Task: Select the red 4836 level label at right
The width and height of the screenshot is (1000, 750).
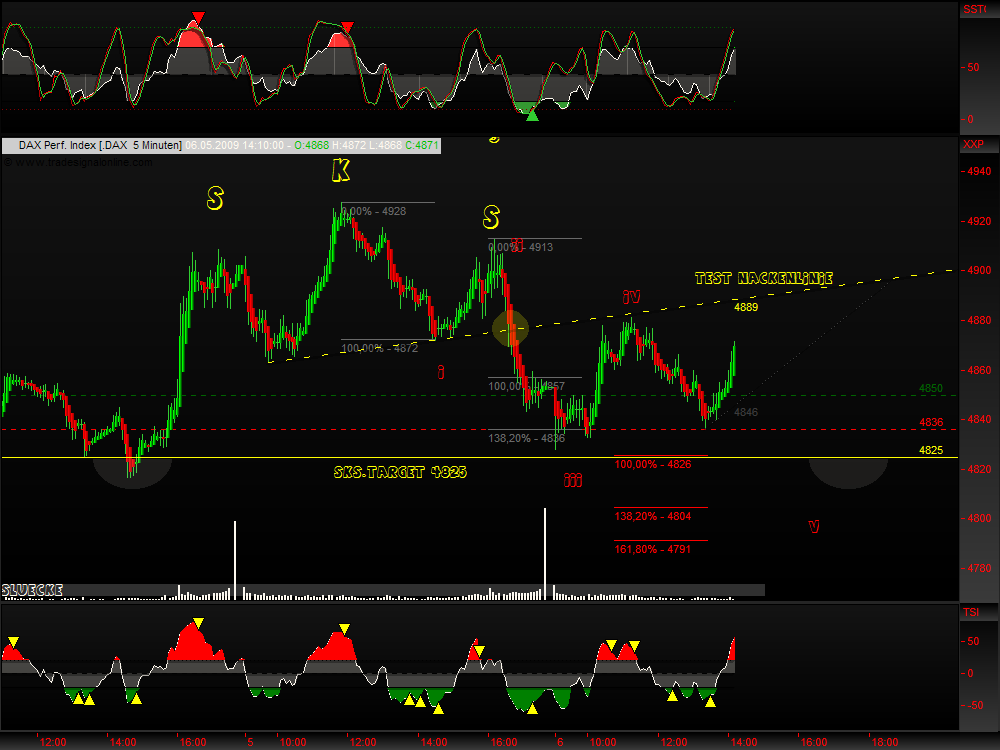Action: (x=931, y=422)
